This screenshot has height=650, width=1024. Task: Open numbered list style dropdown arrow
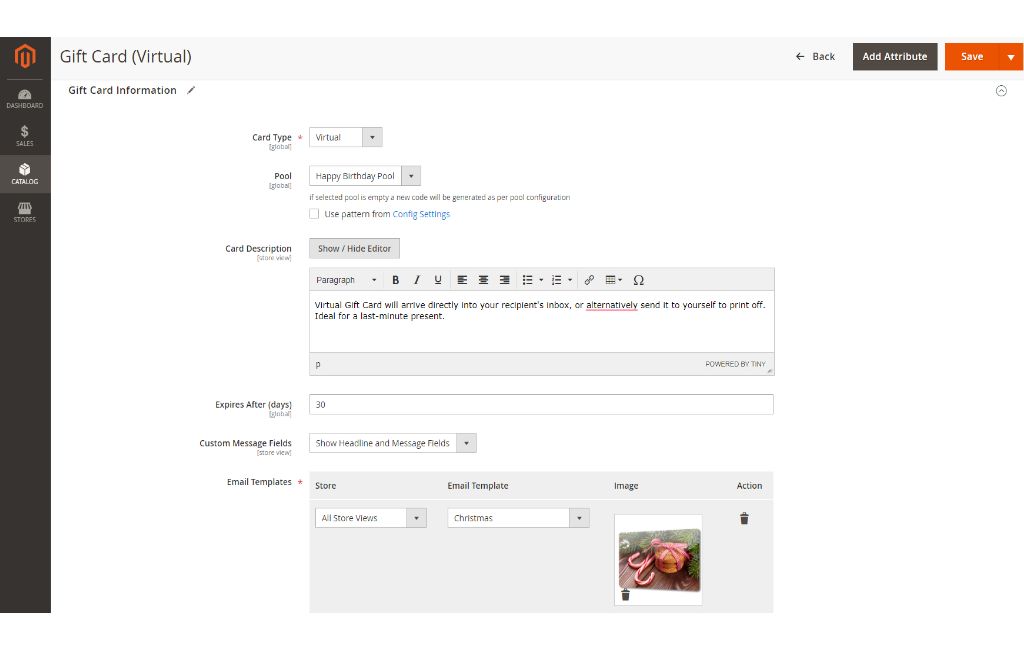(x=569, y=280)
